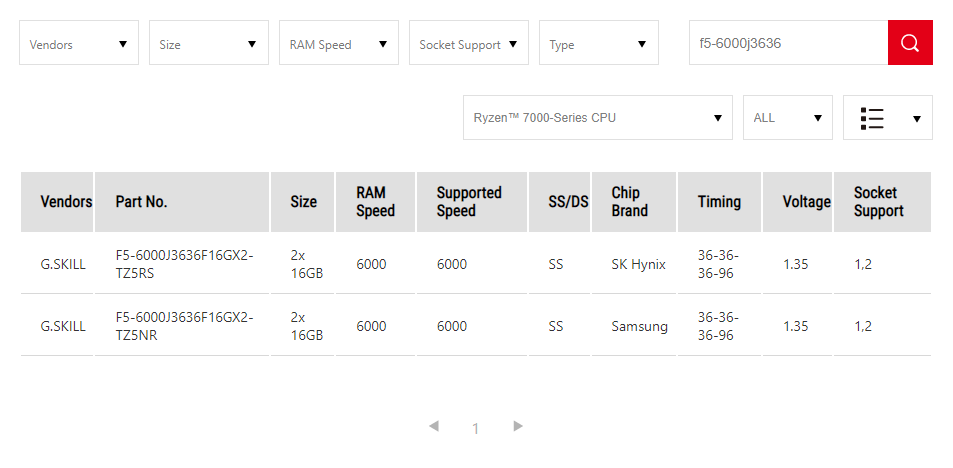Expand the Socket Support filter dropdown
953x468 pixels.
(469, 44)
